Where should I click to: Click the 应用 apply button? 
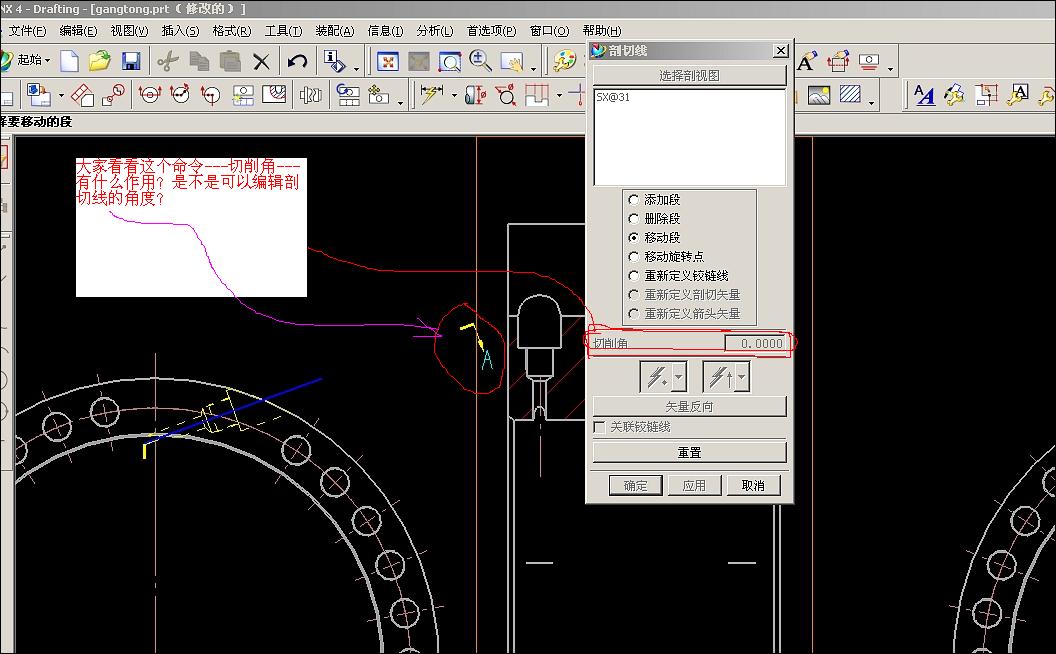(x=694, y=486)
